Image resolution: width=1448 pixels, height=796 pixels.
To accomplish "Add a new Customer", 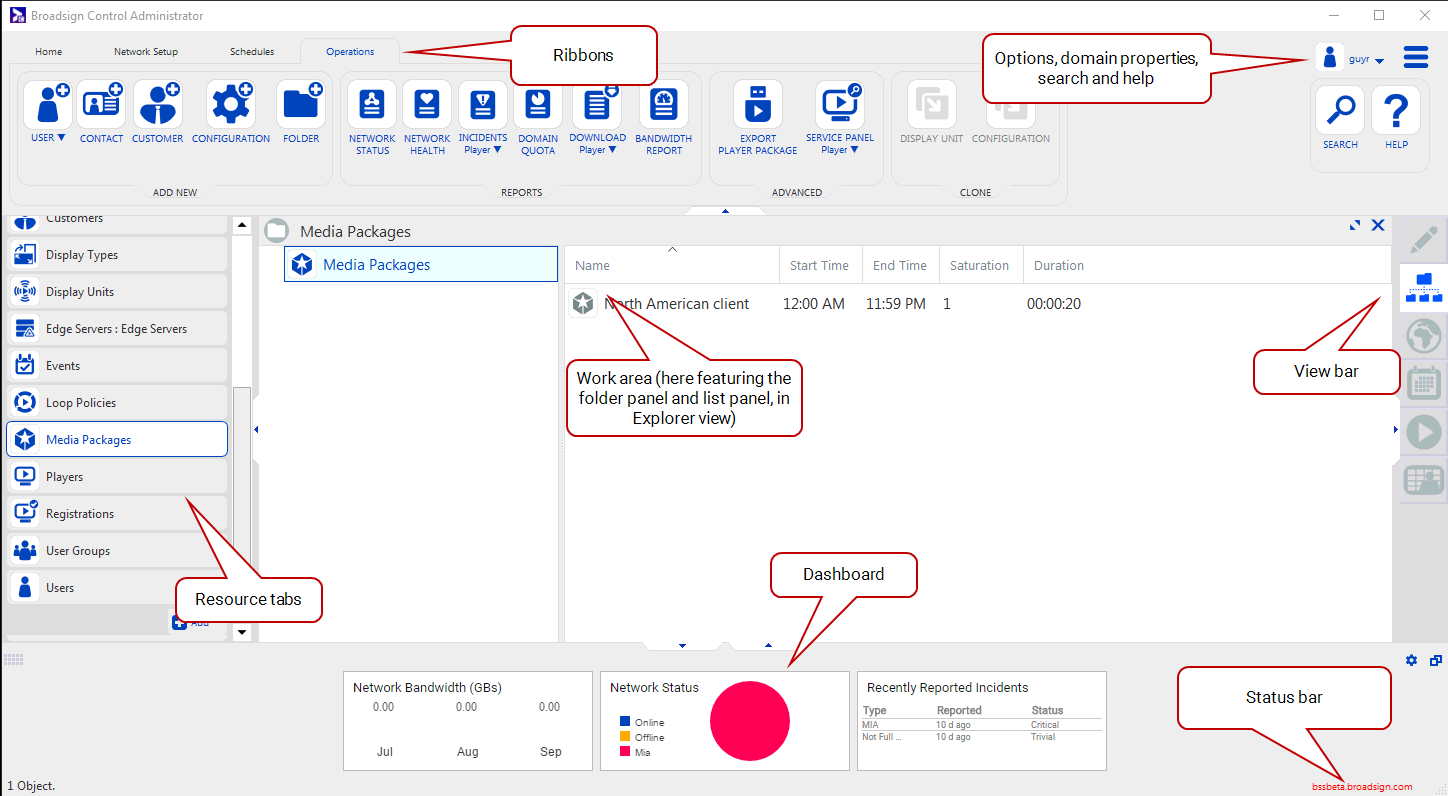I will tap(157, 106).
